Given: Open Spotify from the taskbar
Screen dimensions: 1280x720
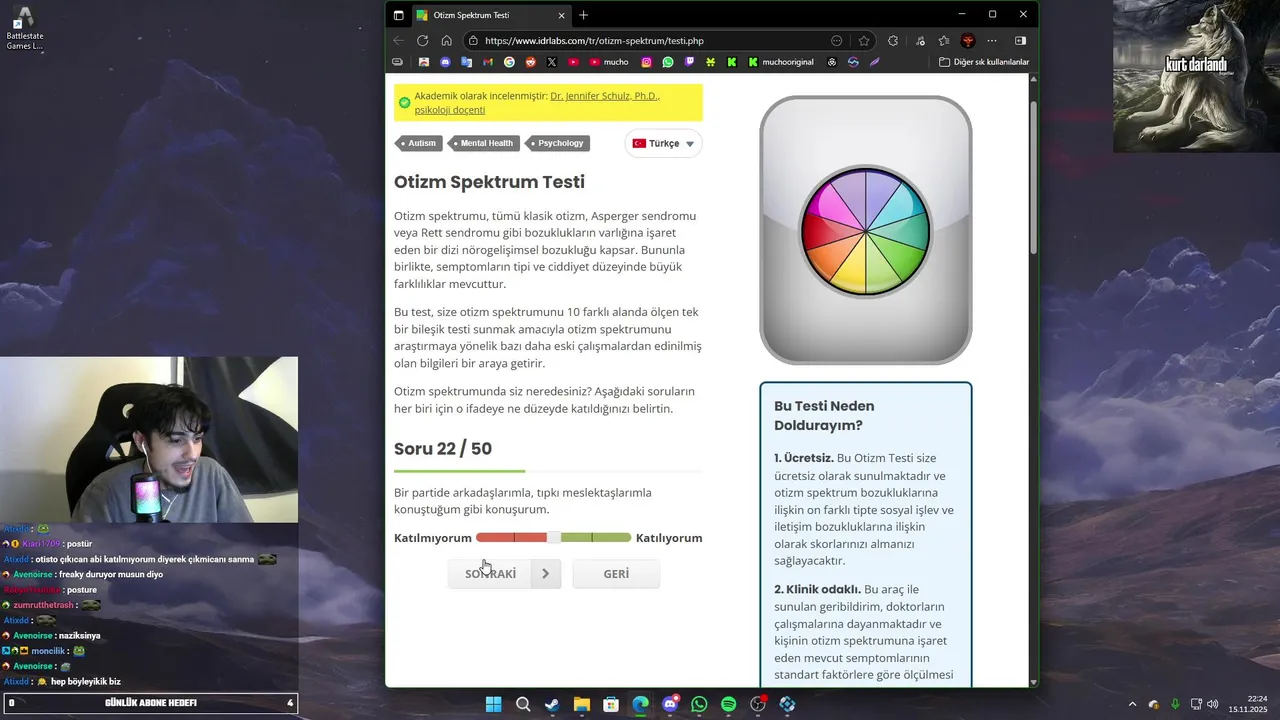Looking at the screenshot, I should tap(728, 704).
